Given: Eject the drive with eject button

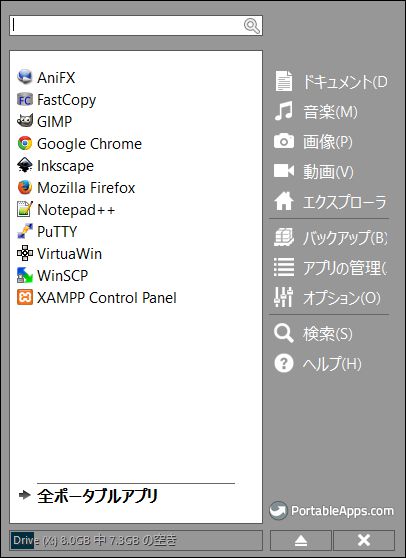Looking at the screenshot, I should [x=301, y=541].
